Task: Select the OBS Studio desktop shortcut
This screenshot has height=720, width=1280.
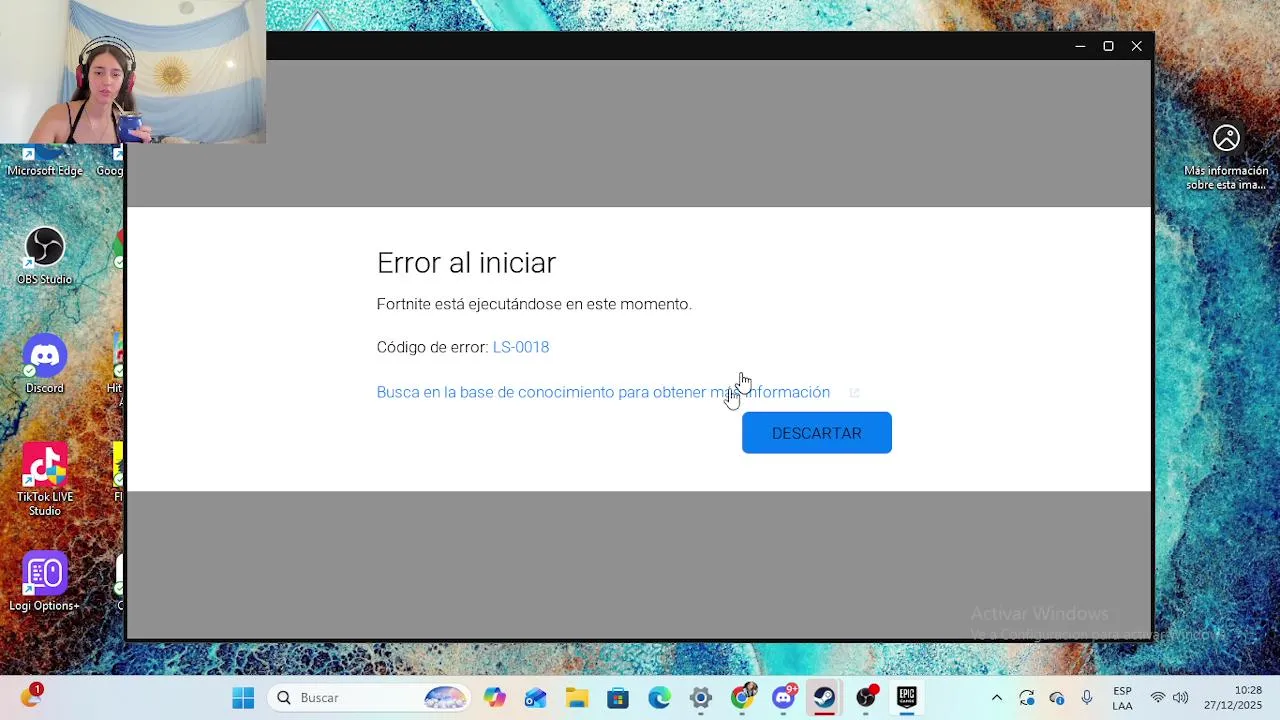Action: 44,256
